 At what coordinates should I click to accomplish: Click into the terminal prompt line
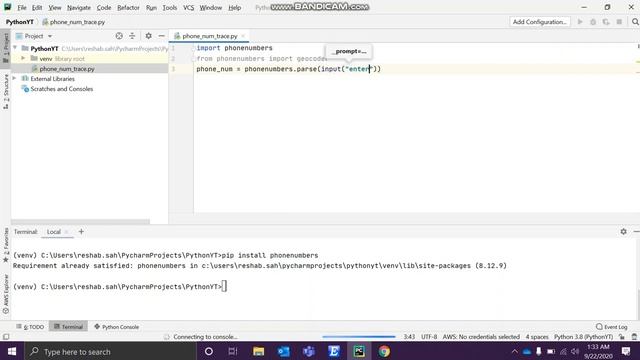tap(224, 287)
